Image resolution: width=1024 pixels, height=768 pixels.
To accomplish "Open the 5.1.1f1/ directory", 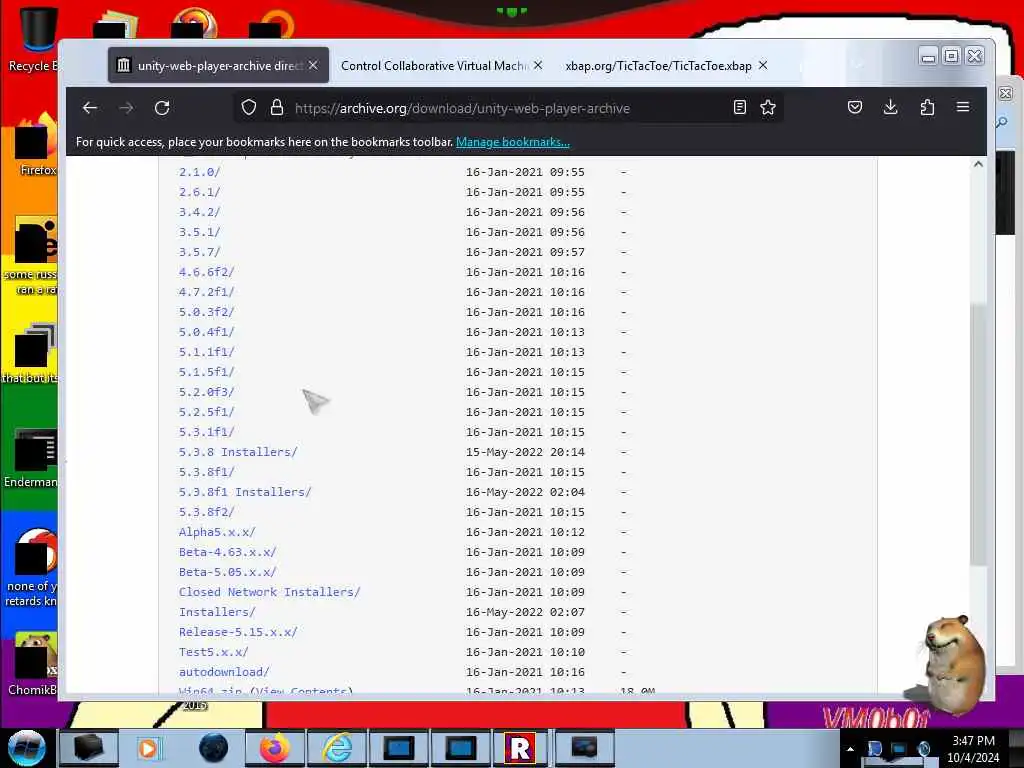I will pos(206,352).
